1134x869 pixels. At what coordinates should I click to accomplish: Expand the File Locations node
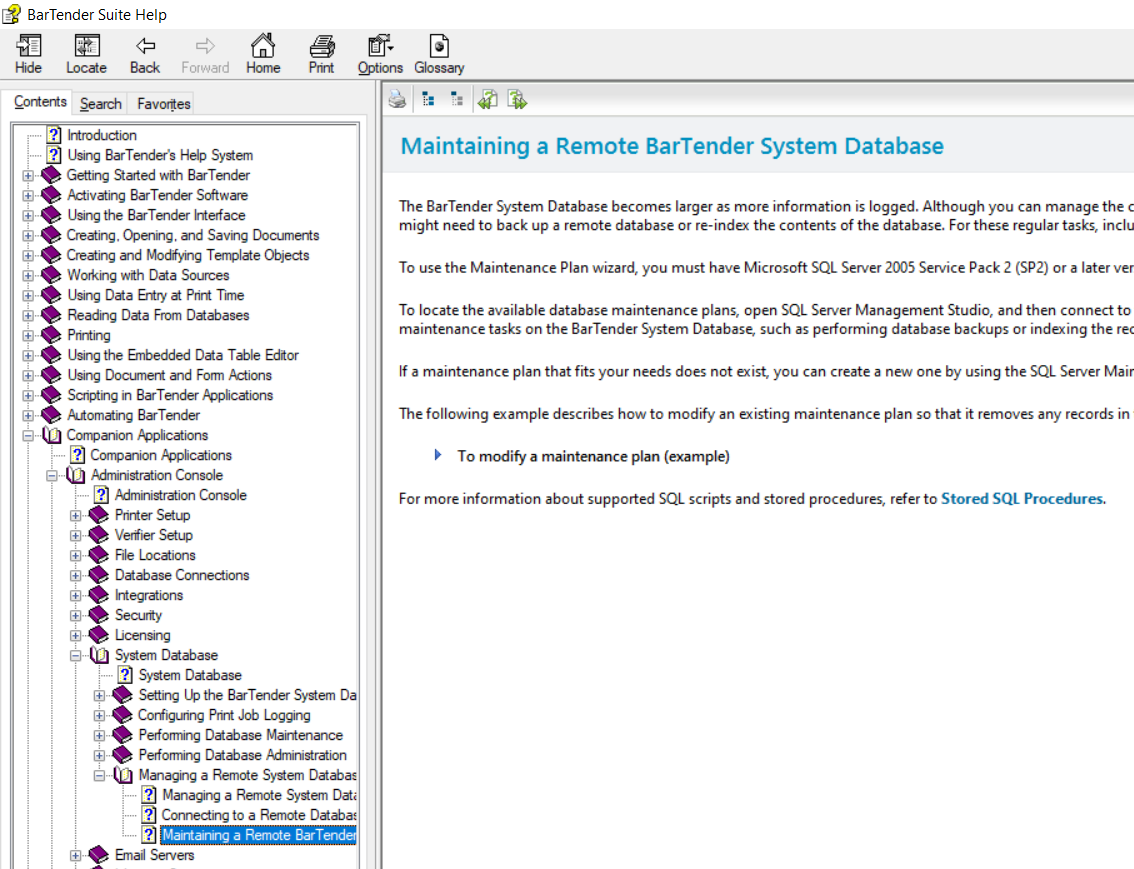(x=75, y=556)
